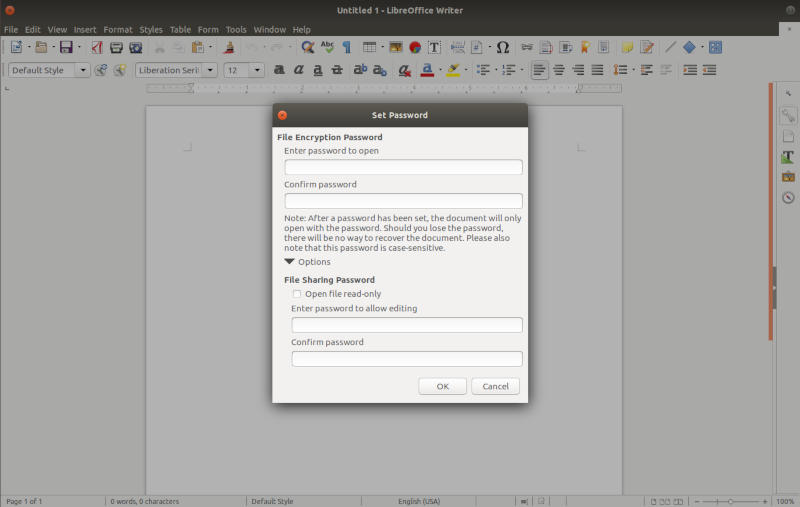Click Align Left icon
This screenshot has width=800, height=507.
(x=539, y=70)
